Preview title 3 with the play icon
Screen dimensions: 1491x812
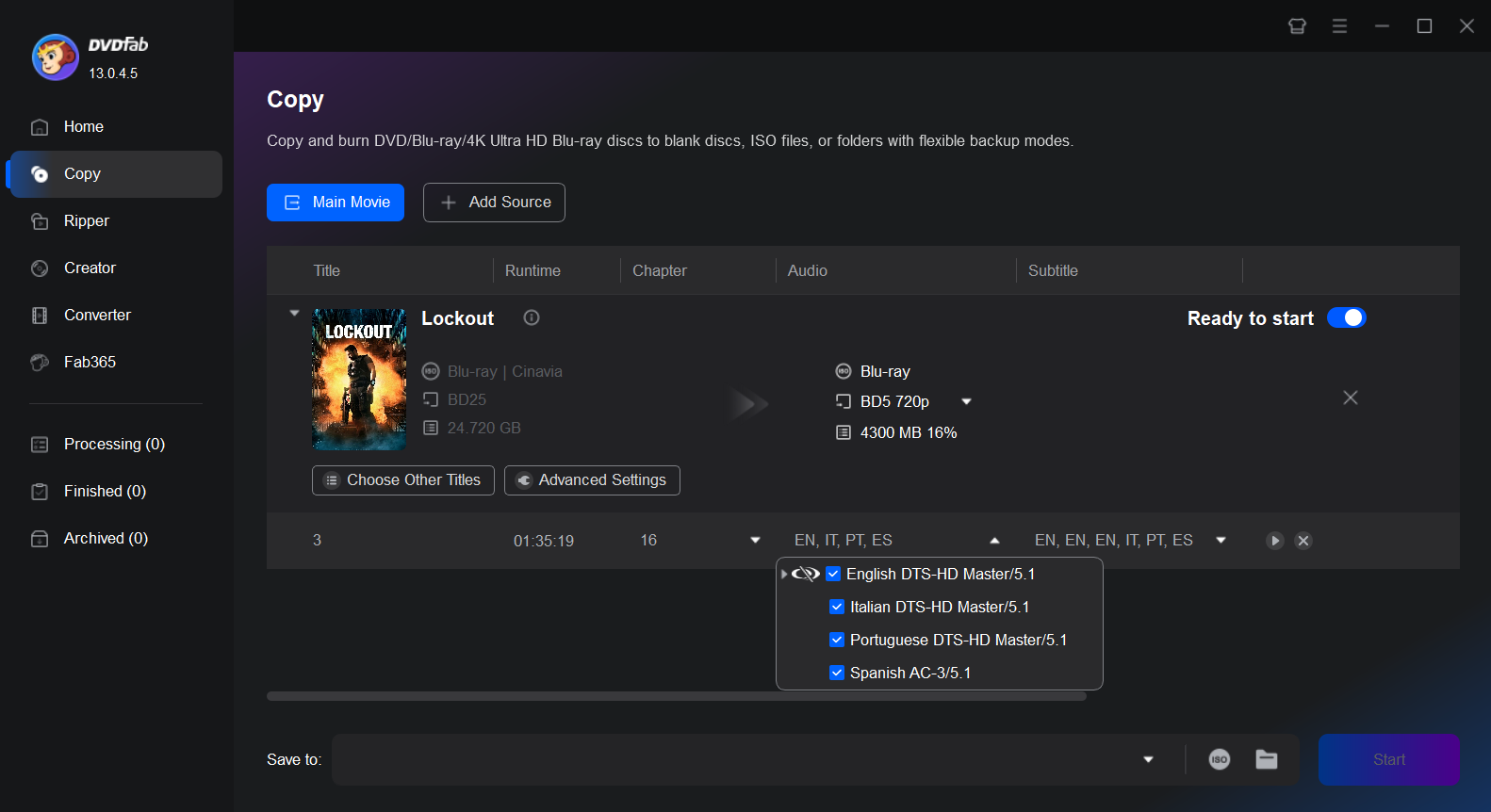point(1275,541)
